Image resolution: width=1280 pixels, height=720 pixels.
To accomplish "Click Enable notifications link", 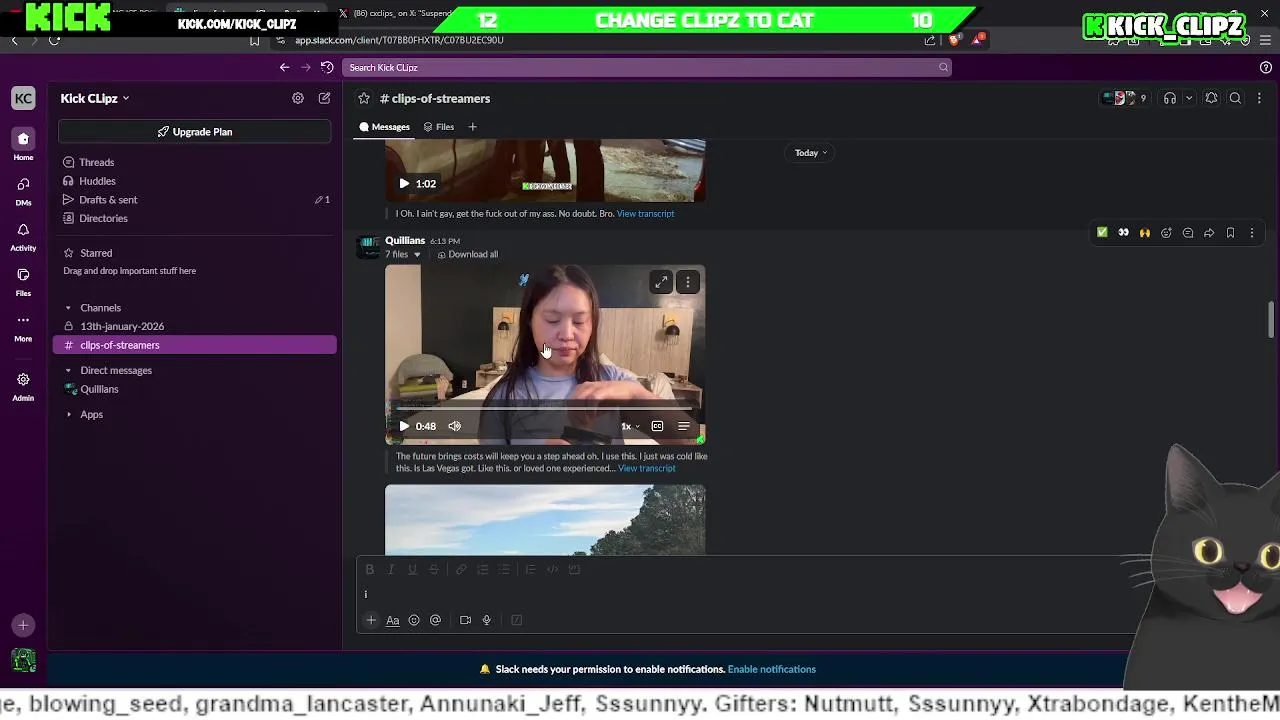I will coord(771,669).
